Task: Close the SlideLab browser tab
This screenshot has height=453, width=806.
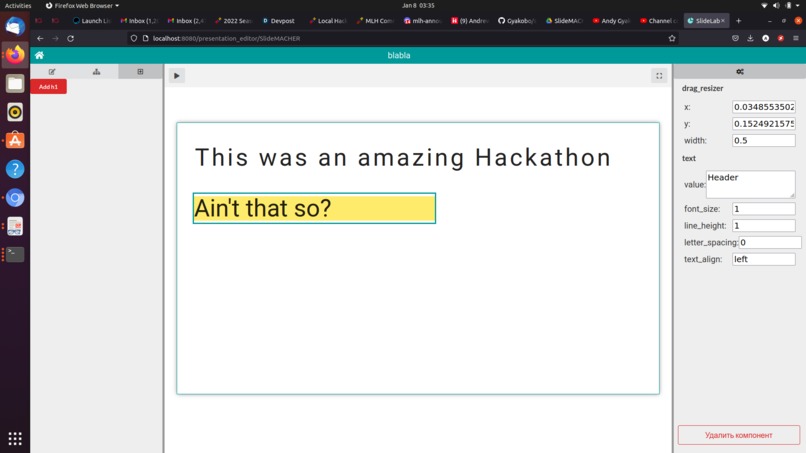Action: (x=723, y=21)
